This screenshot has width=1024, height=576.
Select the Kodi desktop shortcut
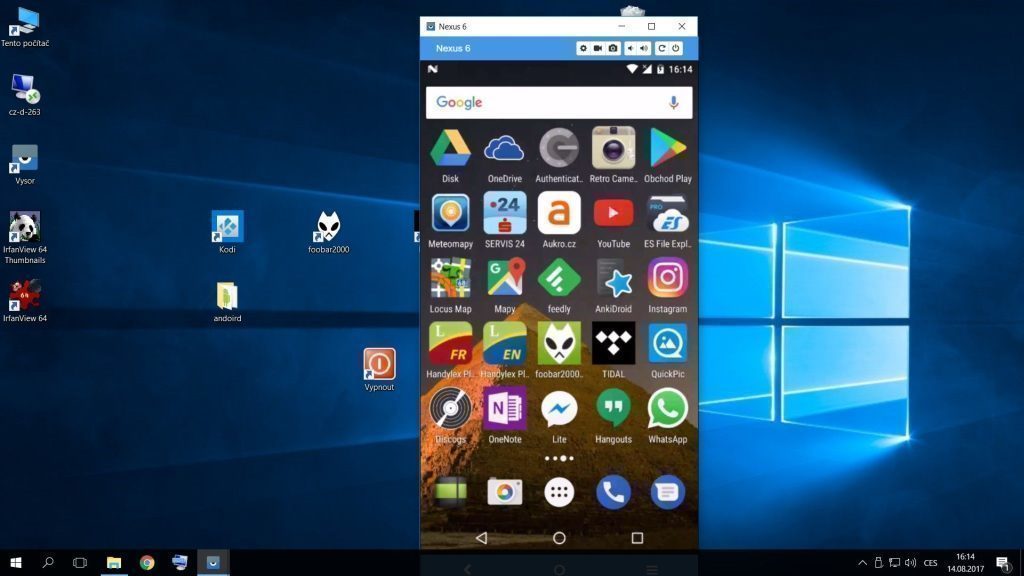pyautogui.click(x=227, y=232)
